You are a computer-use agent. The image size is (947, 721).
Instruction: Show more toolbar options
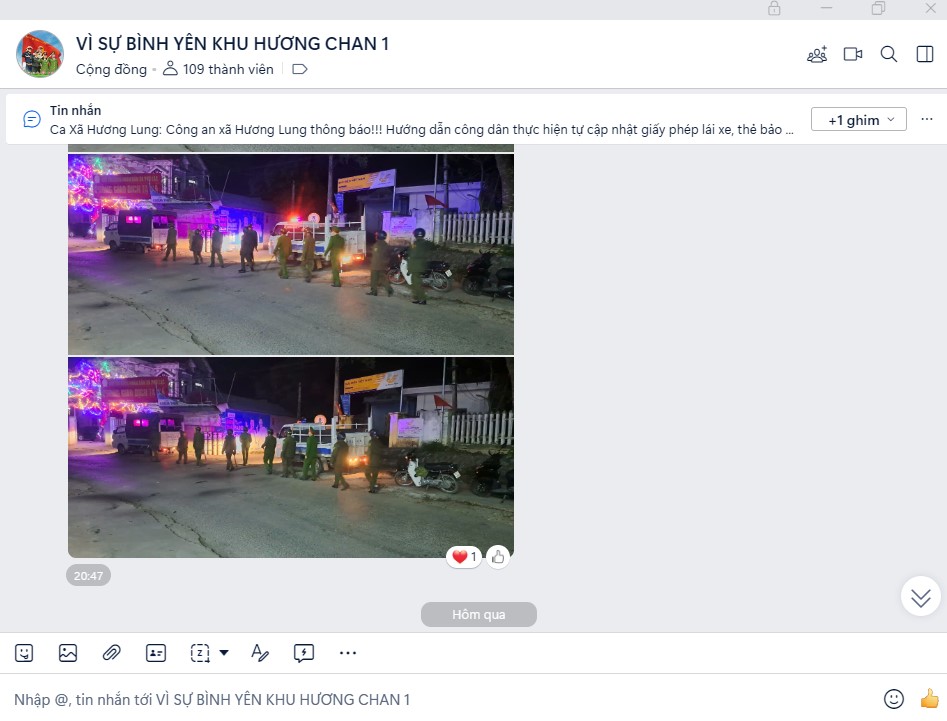point(348,653)
